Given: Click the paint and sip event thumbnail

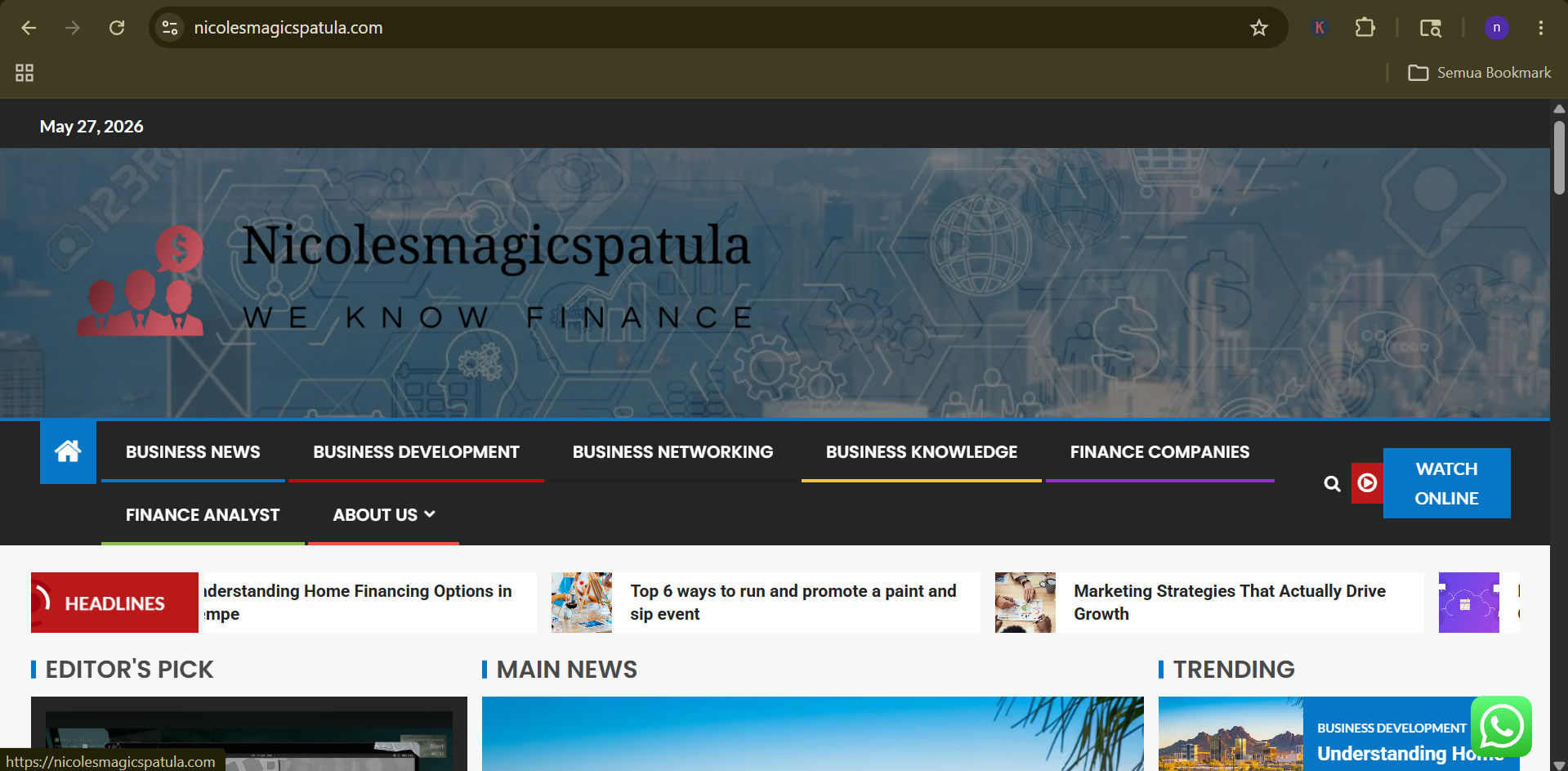Looking at the screenshot, I should (582, 603).
